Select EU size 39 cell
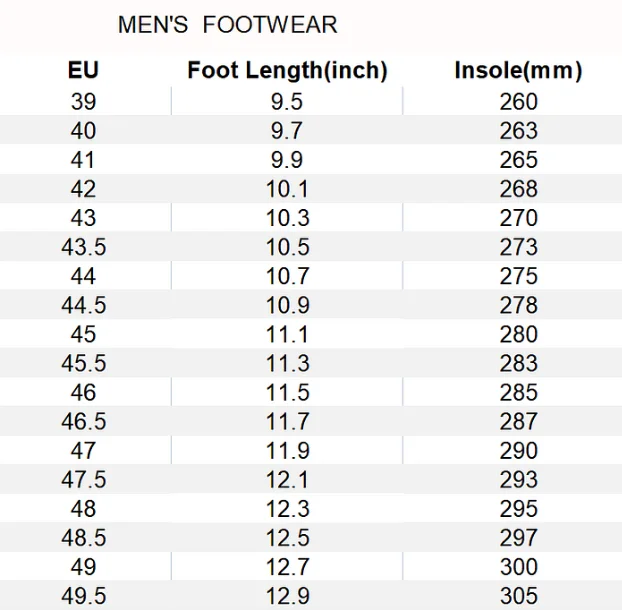The height and width of the screenshot is (610, 622). (83, 101)
